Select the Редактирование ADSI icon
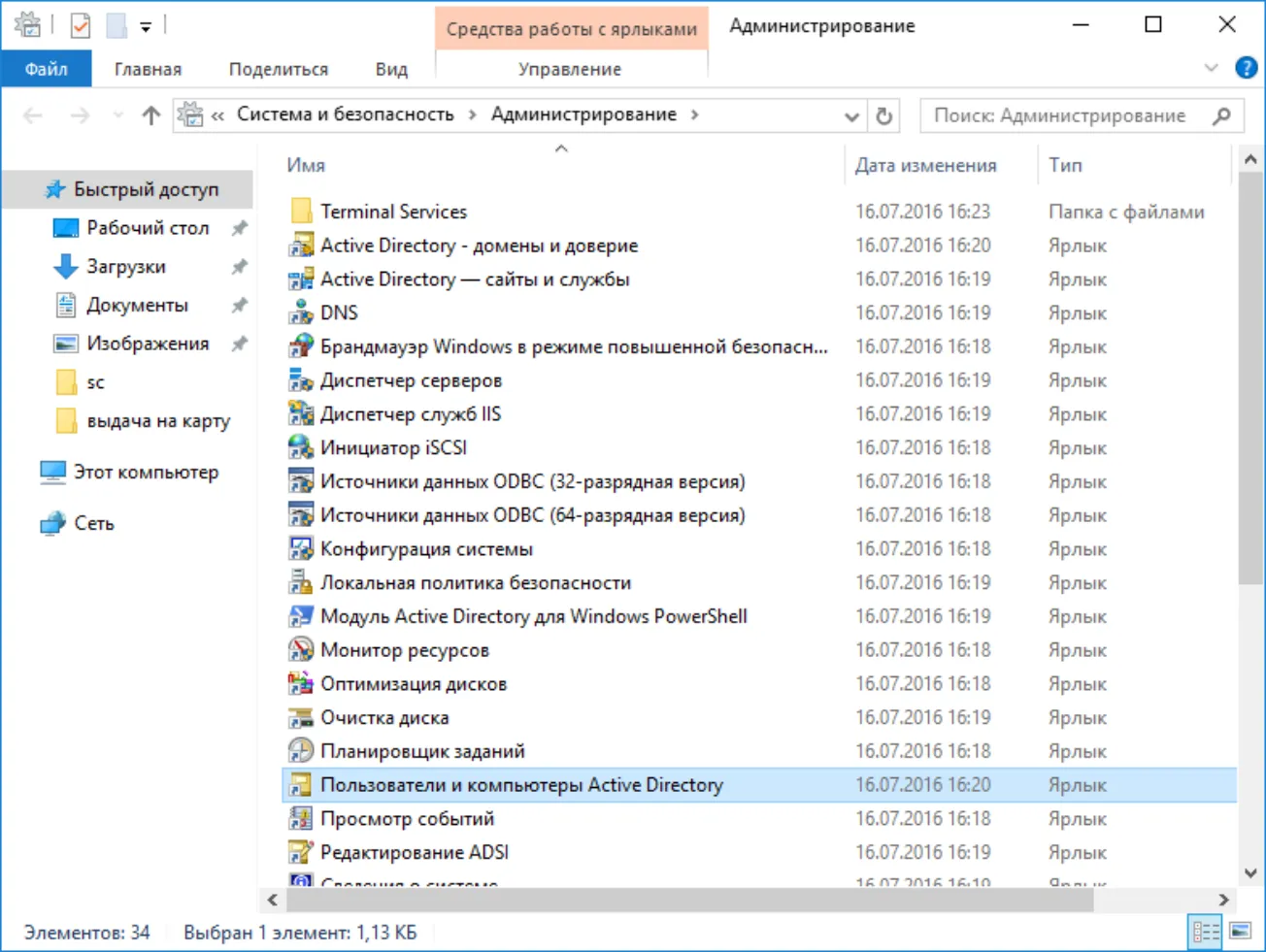 [301, 852]
